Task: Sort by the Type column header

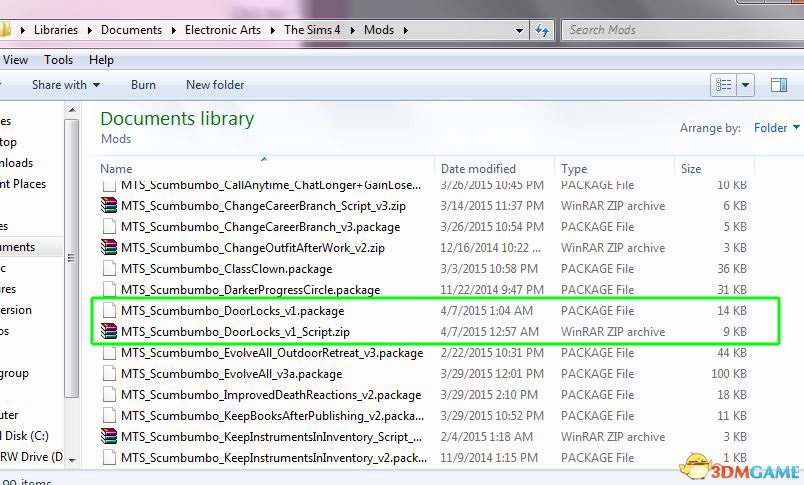Action: [x=574, y=169]
